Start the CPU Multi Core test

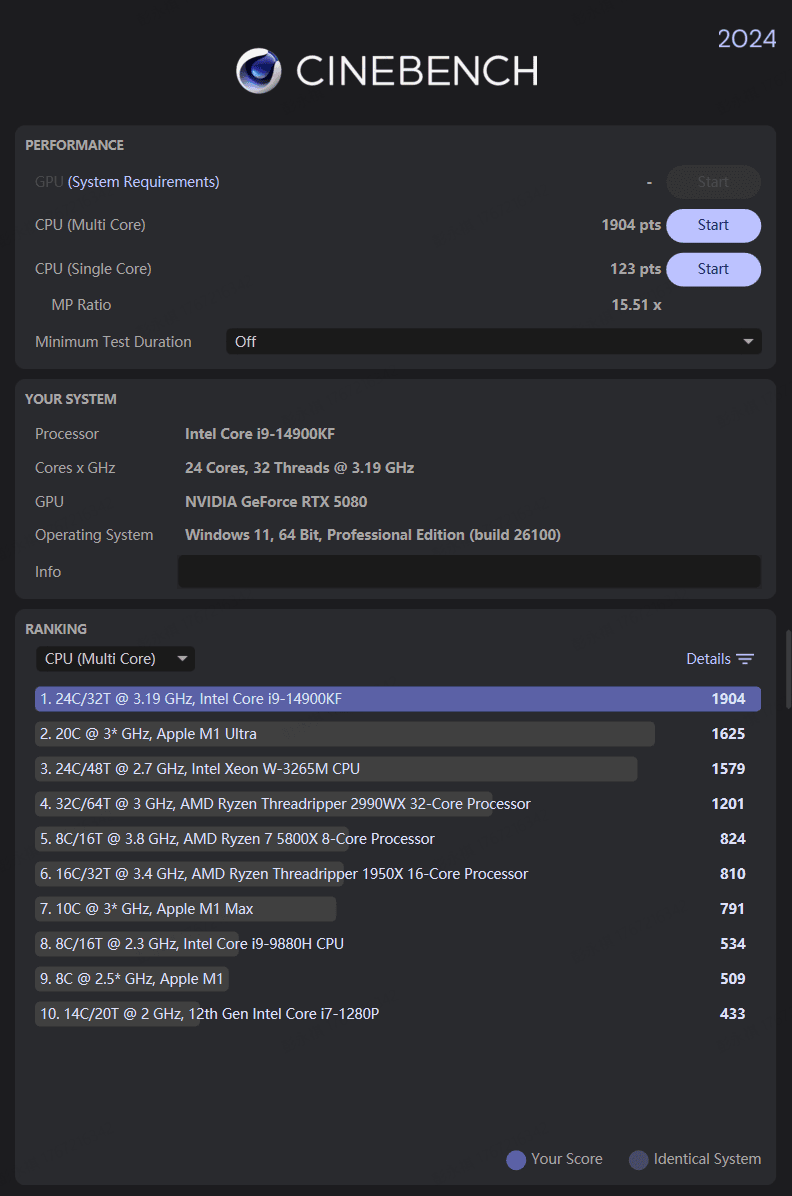[x=713, y=225]
